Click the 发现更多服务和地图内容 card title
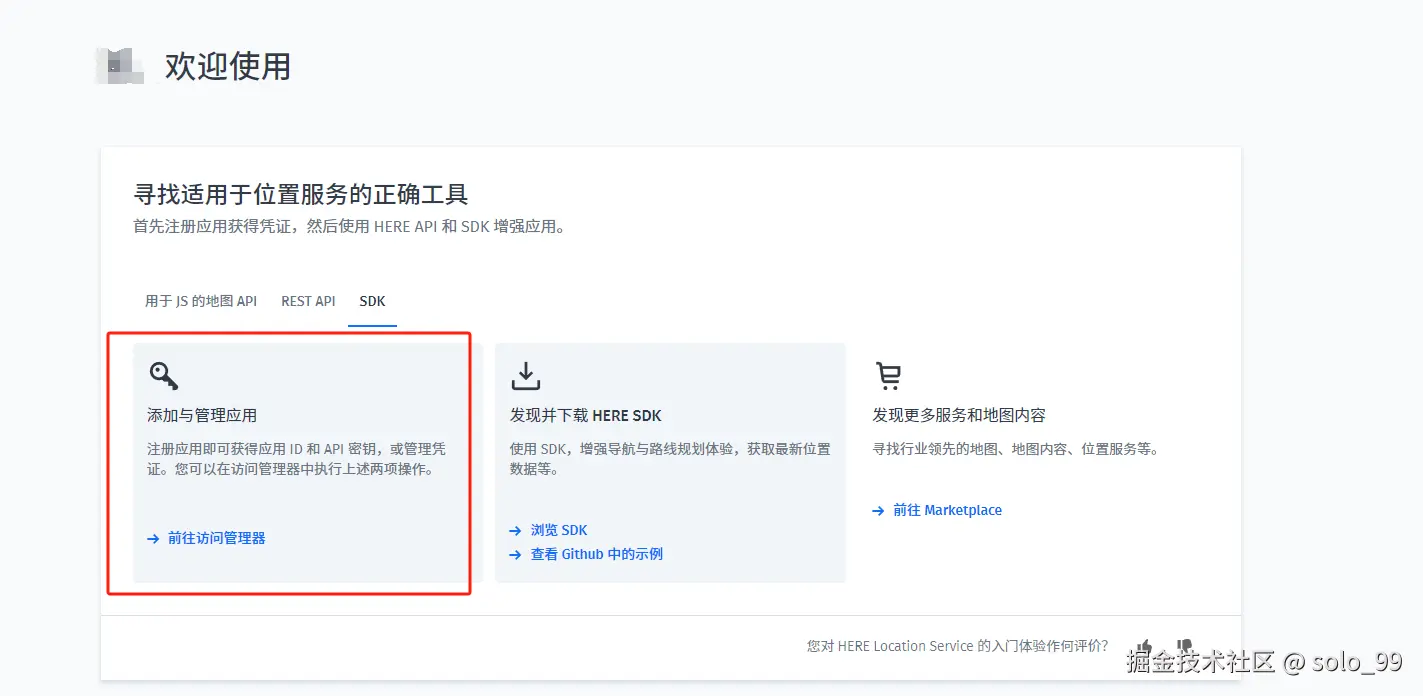This screenshot has height=696, width=1423. (959, 415)
